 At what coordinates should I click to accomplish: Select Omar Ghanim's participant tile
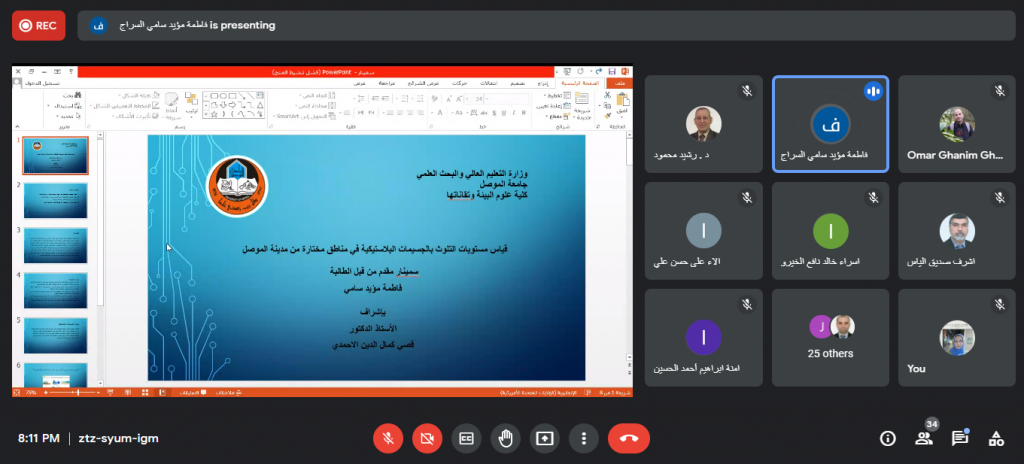(x=956, y=124)
